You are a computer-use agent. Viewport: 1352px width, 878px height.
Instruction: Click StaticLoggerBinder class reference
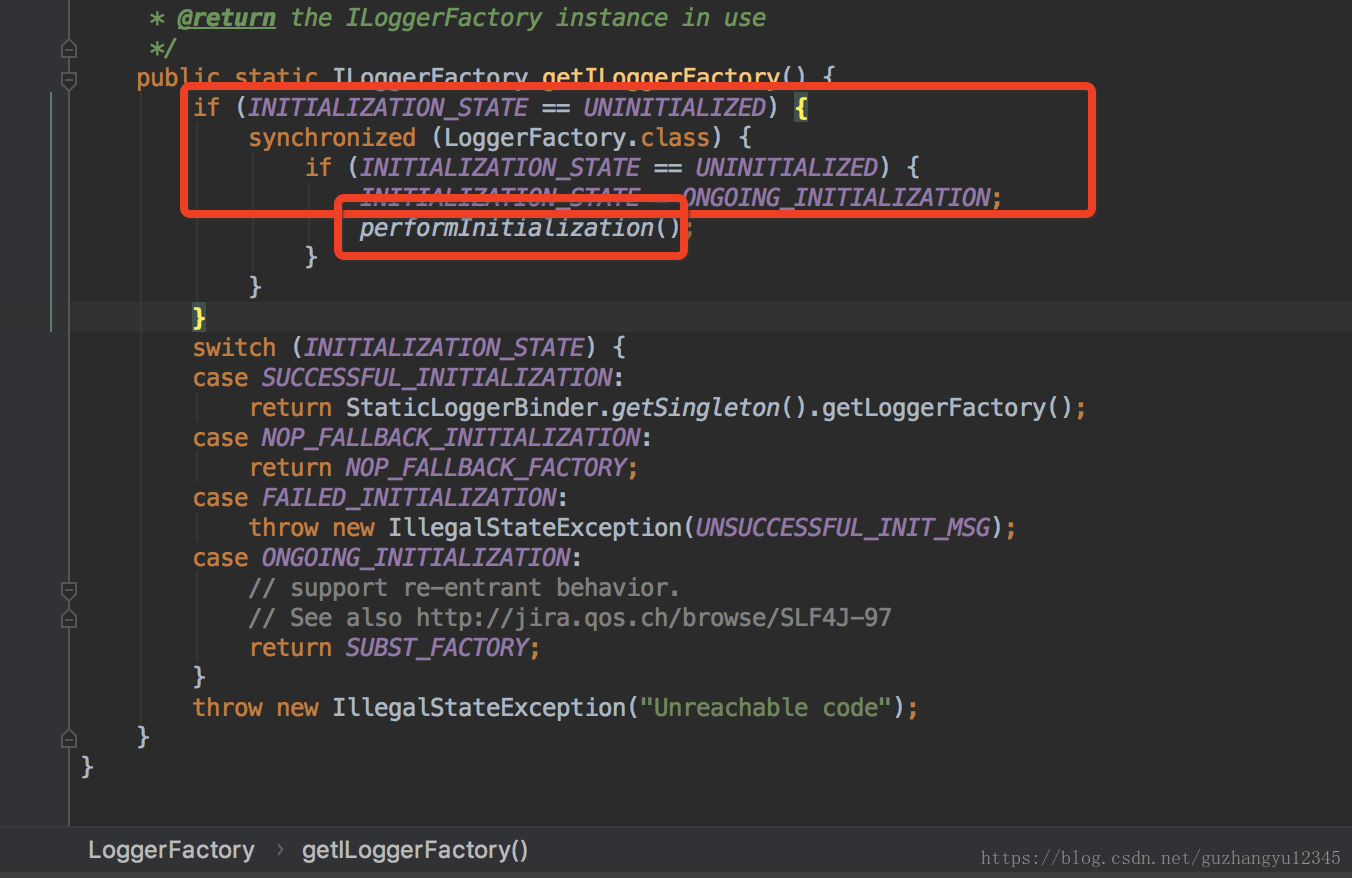coord(472,408)
